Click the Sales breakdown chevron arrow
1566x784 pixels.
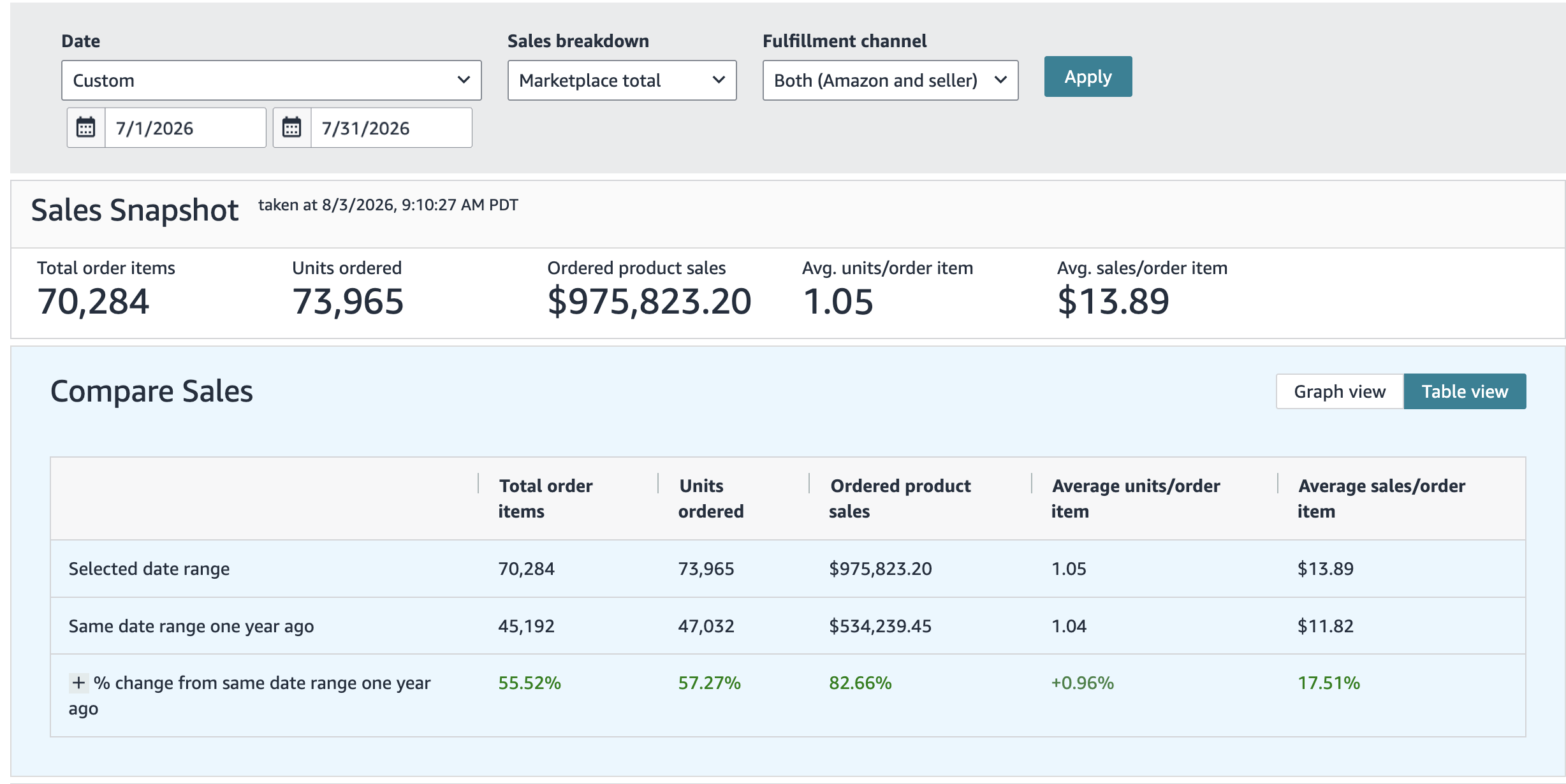click(x=719, y=80)
